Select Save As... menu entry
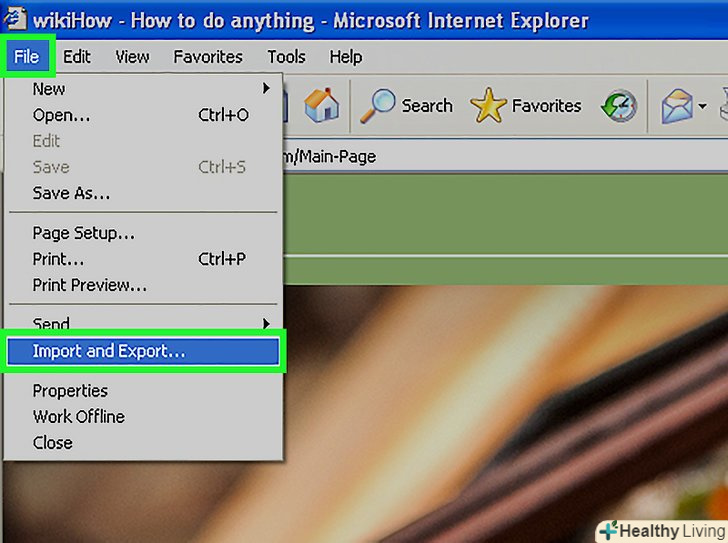 pos(144,193)
